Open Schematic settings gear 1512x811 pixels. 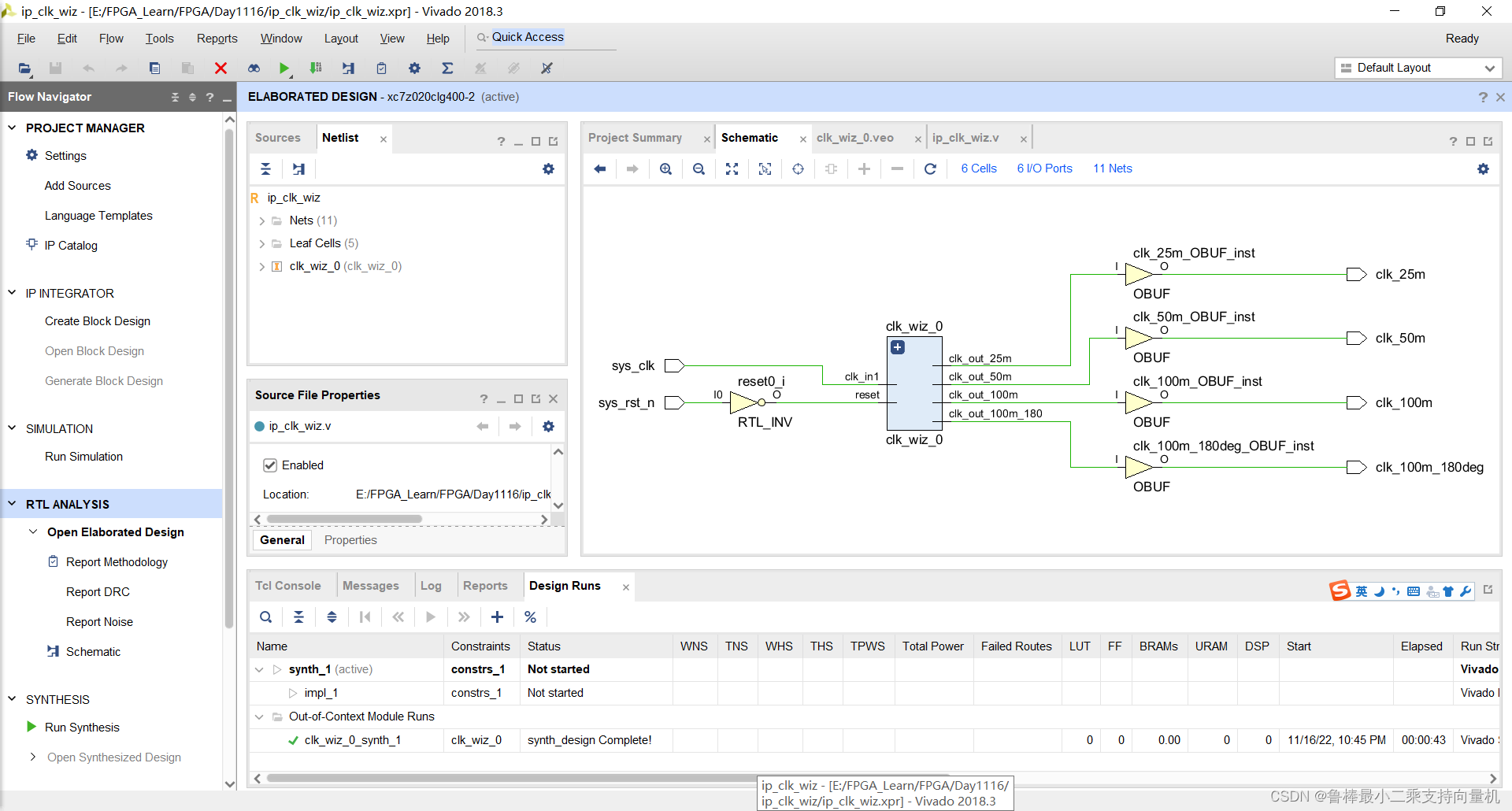pyautogui.click(x=1483, y=168)
